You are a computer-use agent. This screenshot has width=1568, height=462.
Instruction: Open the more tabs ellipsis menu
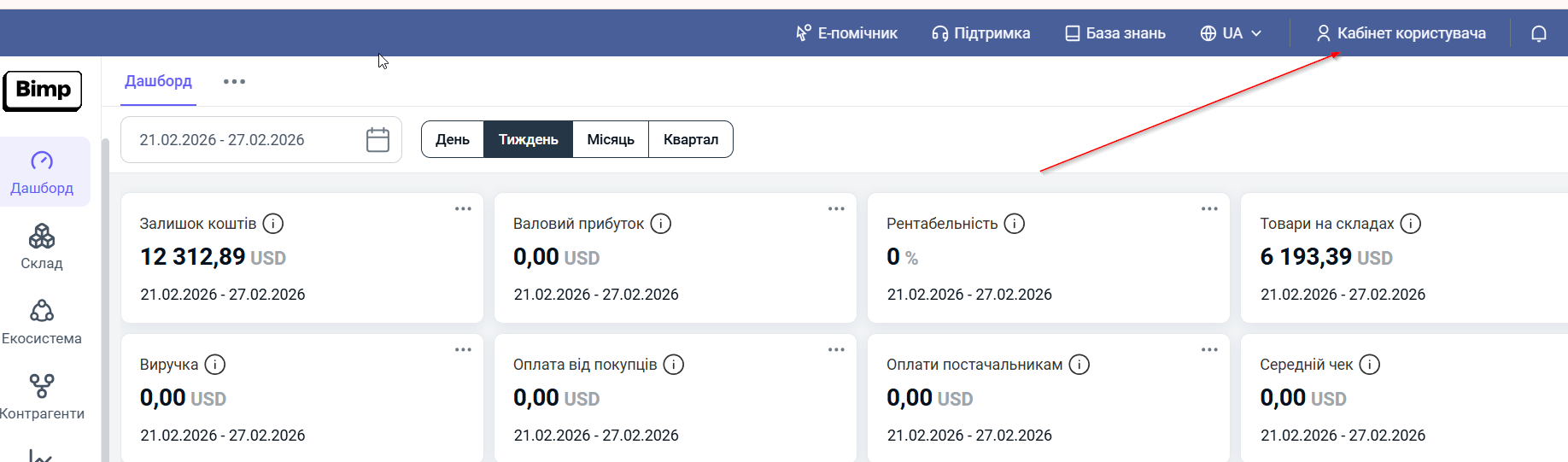pos(234,82)
